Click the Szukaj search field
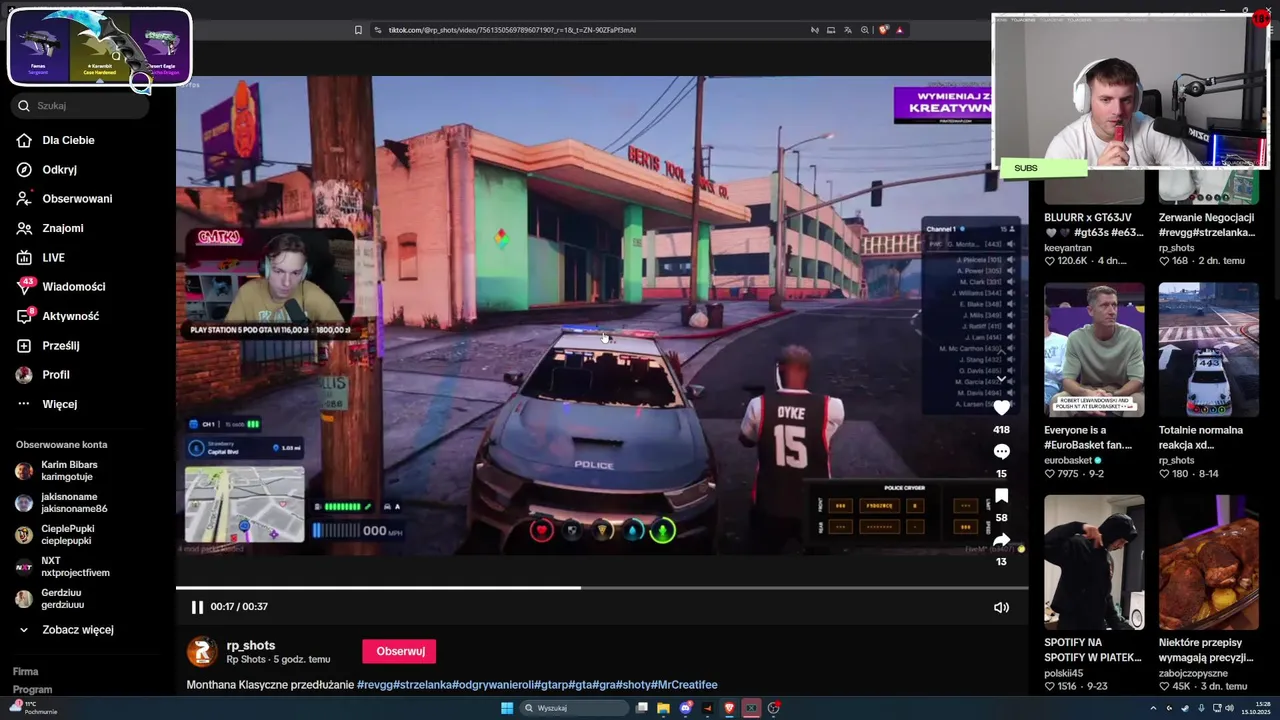This screenshot has height=720, width=1280. pos(80,105)
